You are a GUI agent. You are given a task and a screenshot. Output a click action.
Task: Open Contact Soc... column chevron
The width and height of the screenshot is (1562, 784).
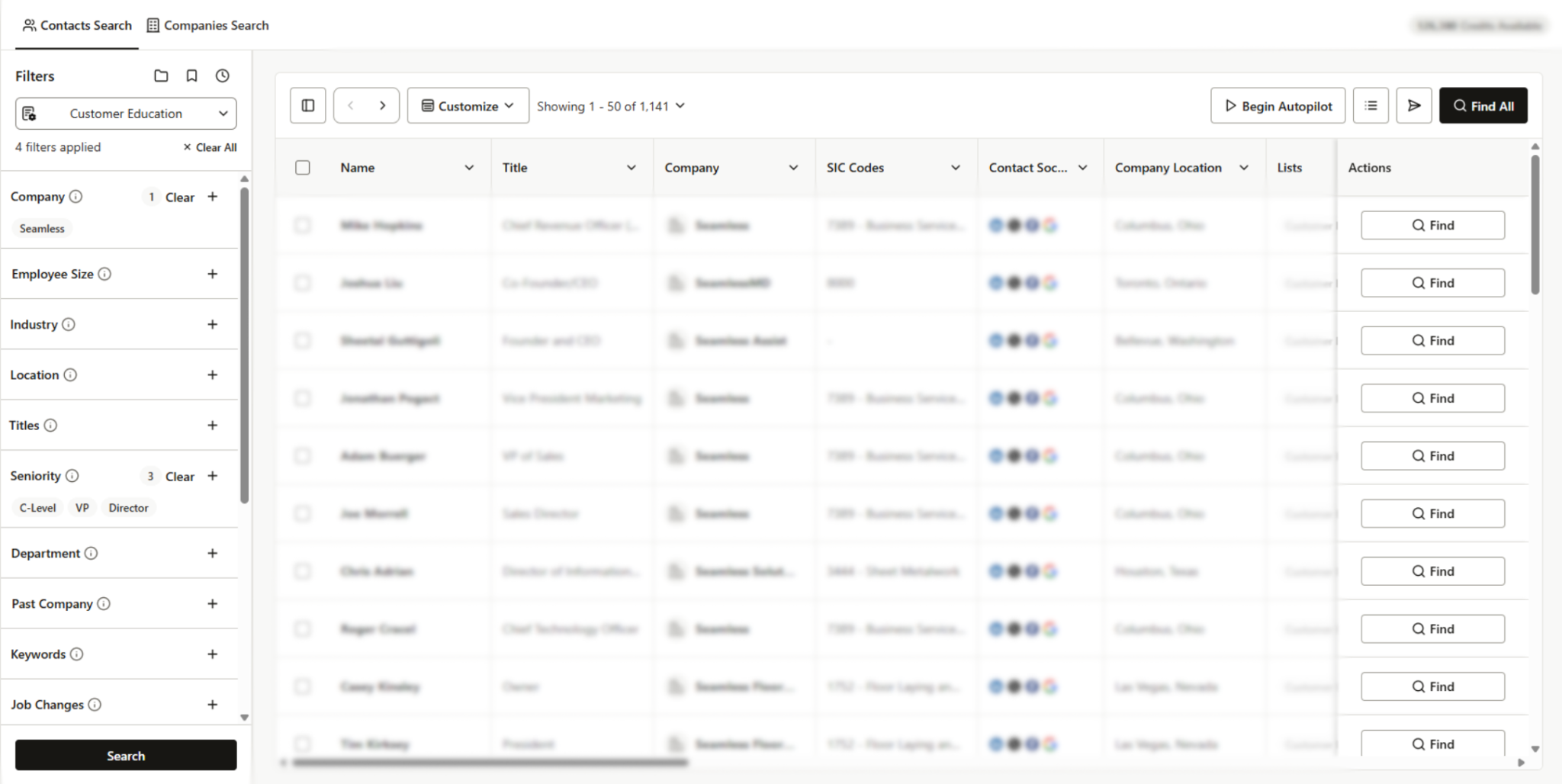1082,167
